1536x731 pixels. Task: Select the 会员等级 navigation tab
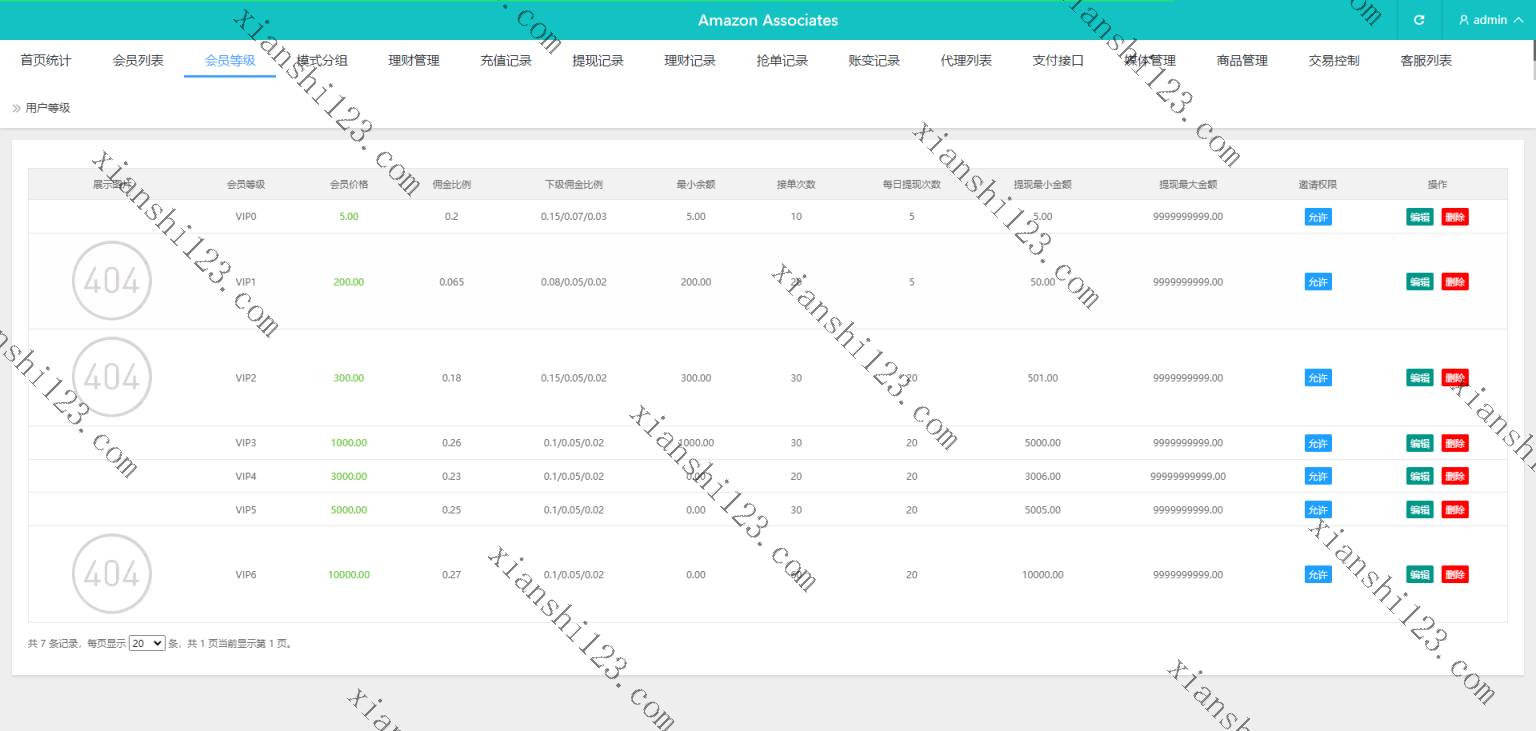click(x=230, y=61)
